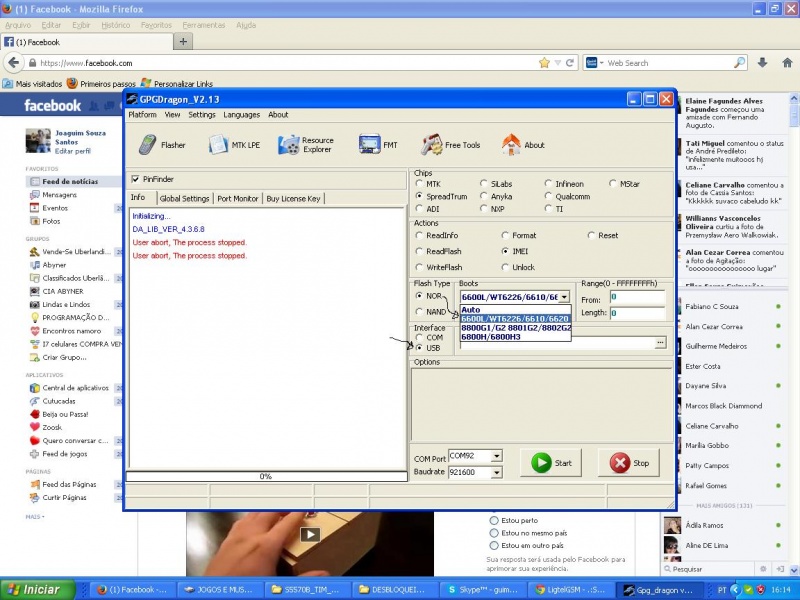Choose the Unlock action

pos(505,267)
